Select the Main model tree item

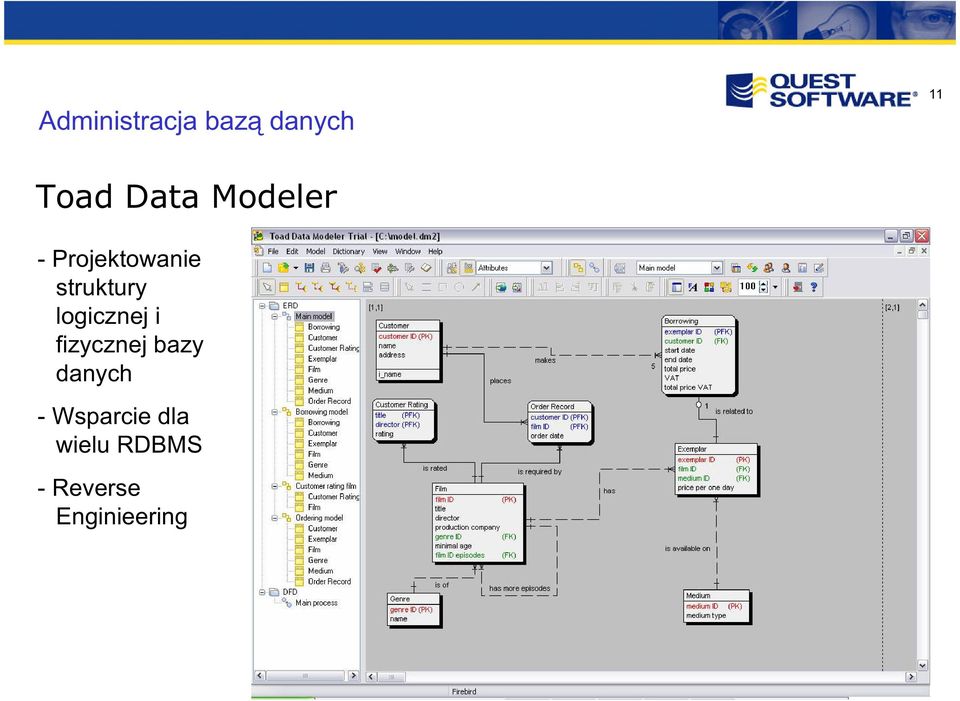tap(313, 317)
